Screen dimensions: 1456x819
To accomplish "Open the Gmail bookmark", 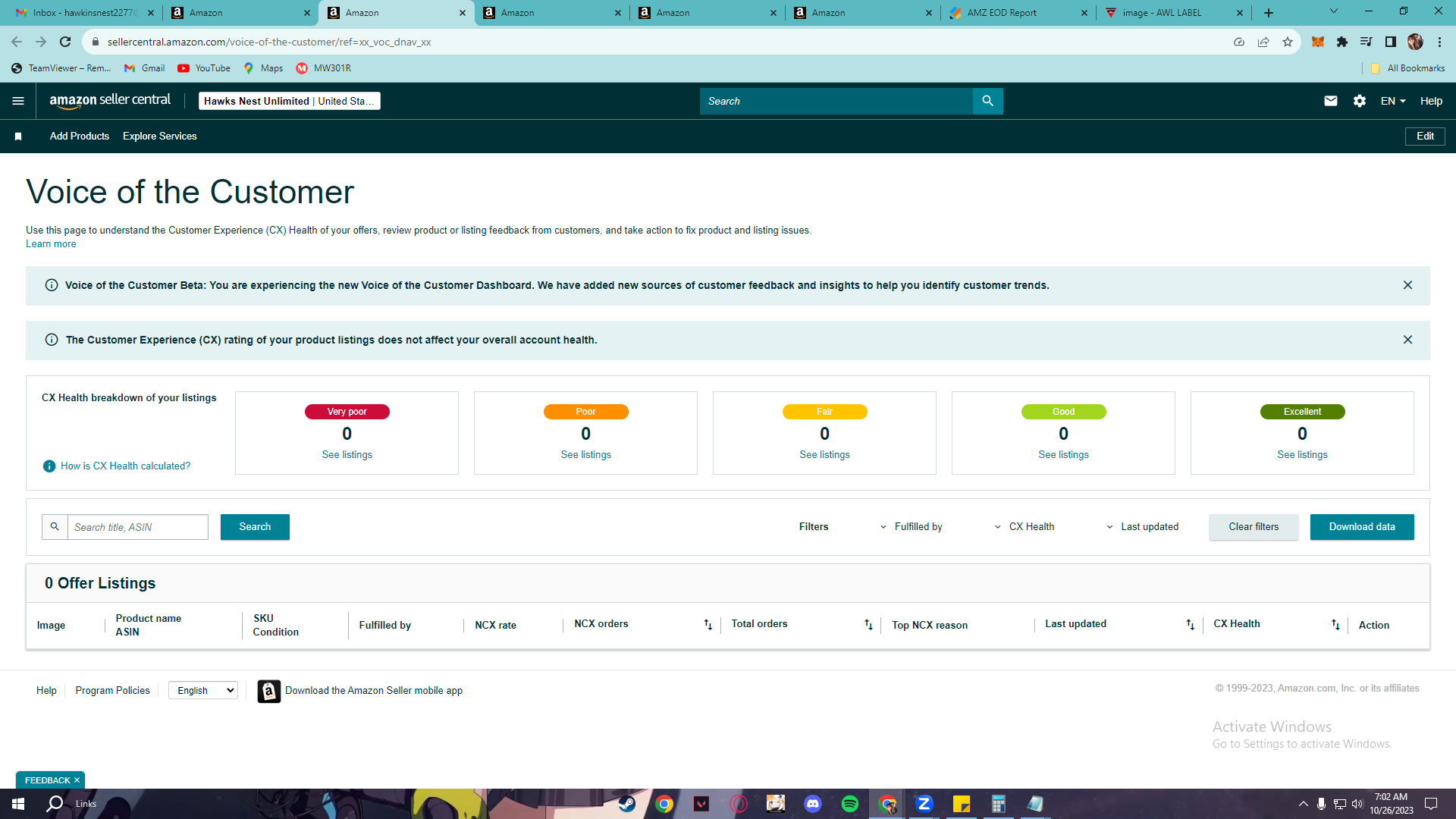I will tap(144, 68).
